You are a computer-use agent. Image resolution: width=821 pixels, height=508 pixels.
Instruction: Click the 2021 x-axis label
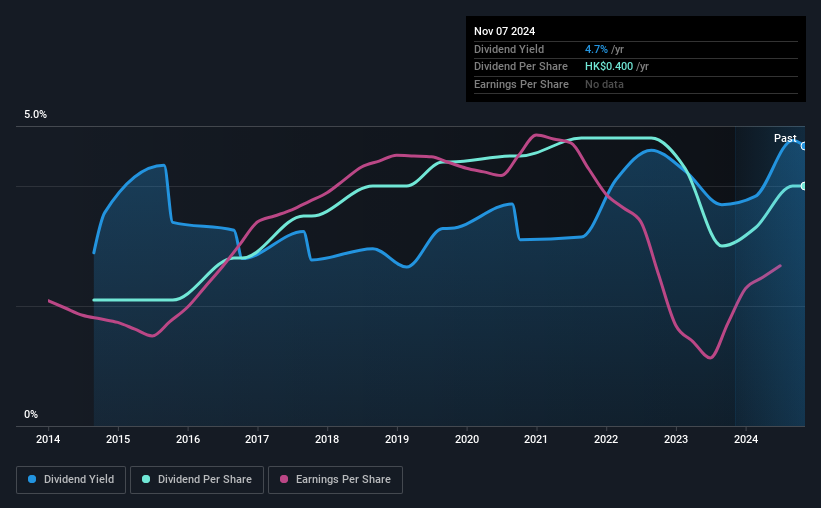tap(536, 439)
